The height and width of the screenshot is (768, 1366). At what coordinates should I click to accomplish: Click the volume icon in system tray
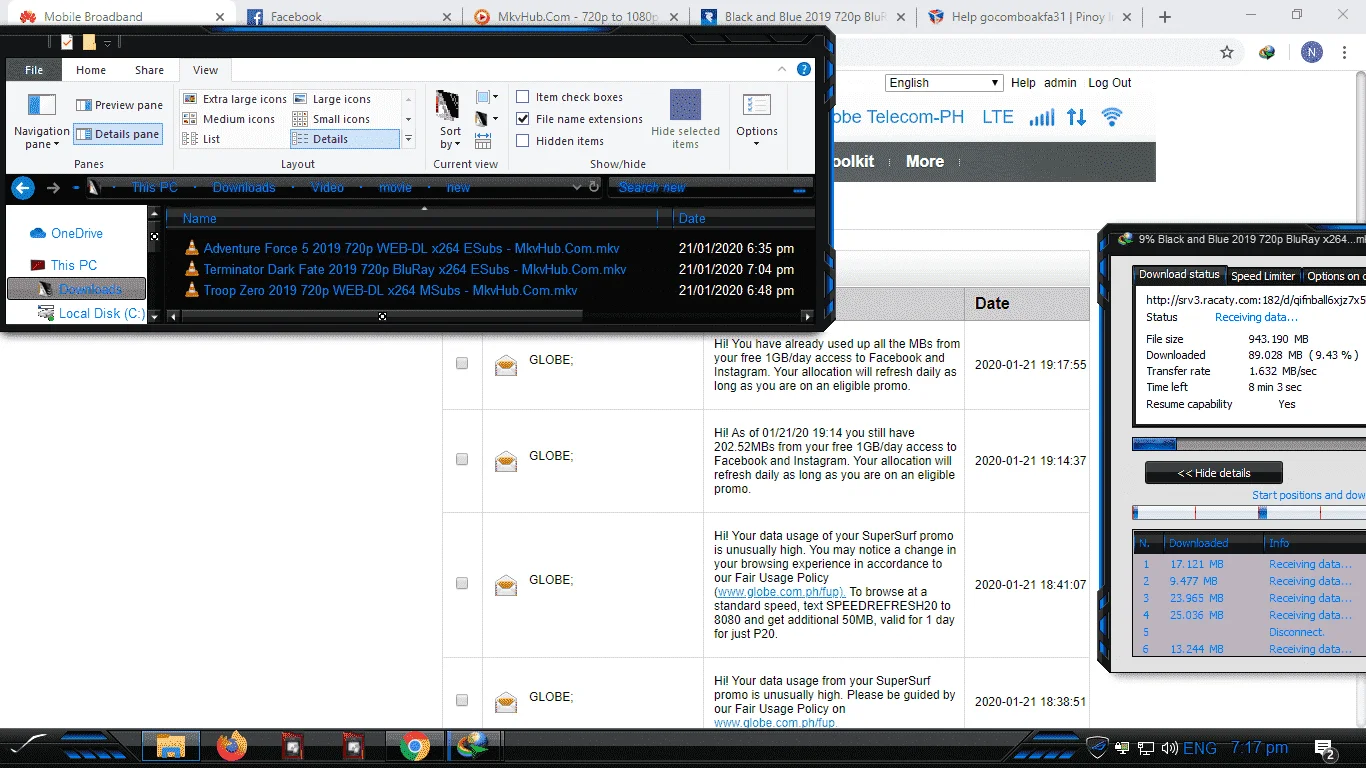(x=1169, y=748)
